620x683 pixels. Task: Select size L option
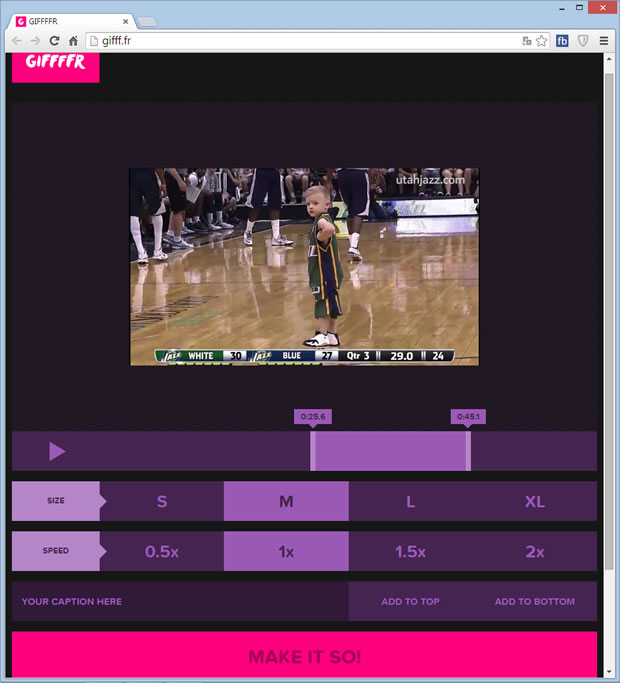click(x=410, y=501)
